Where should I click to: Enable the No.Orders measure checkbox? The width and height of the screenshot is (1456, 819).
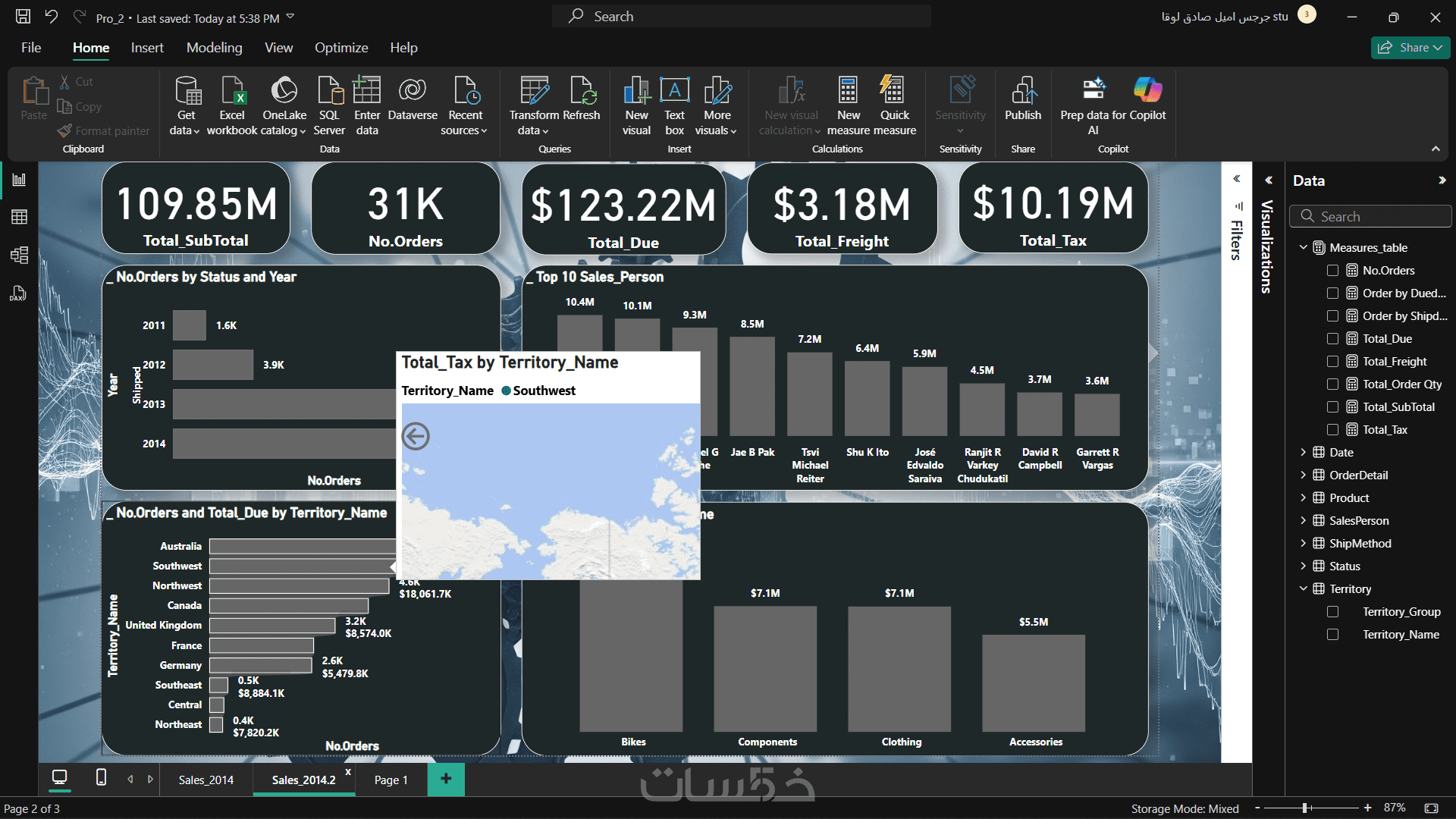(1332, 271)
